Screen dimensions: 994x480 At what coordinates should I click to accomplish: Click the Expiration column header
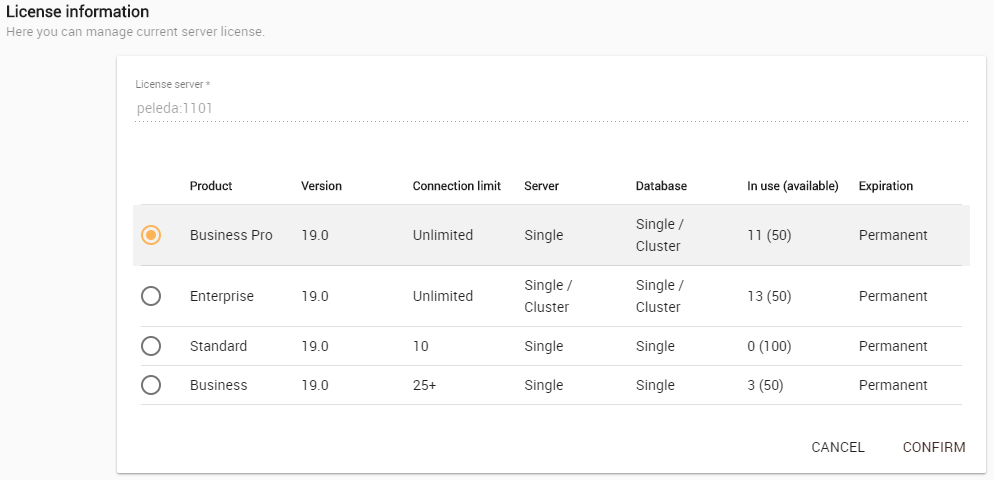[x=885, y=186]
